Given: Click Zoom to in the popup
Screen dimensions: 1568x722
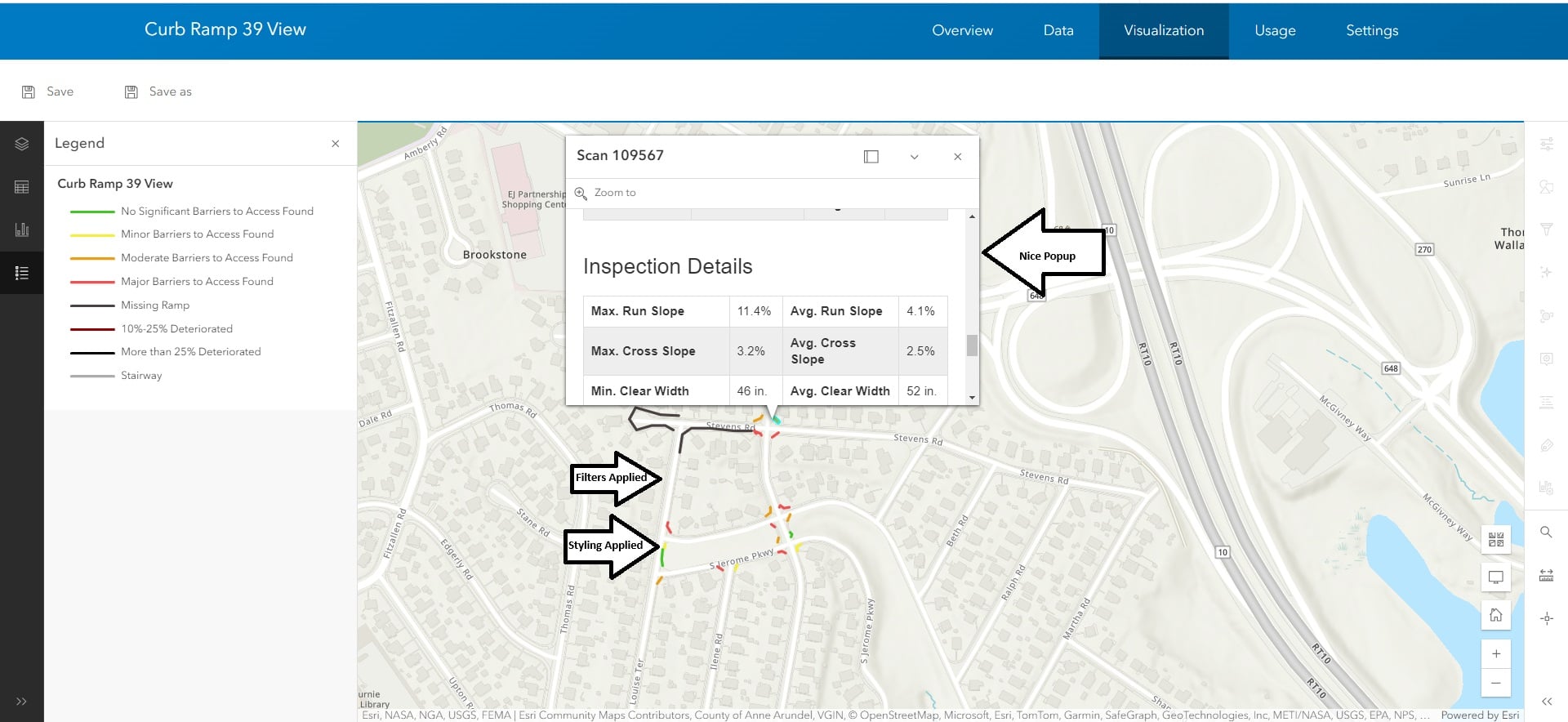Looking at the screenshot, I should 606,193.
